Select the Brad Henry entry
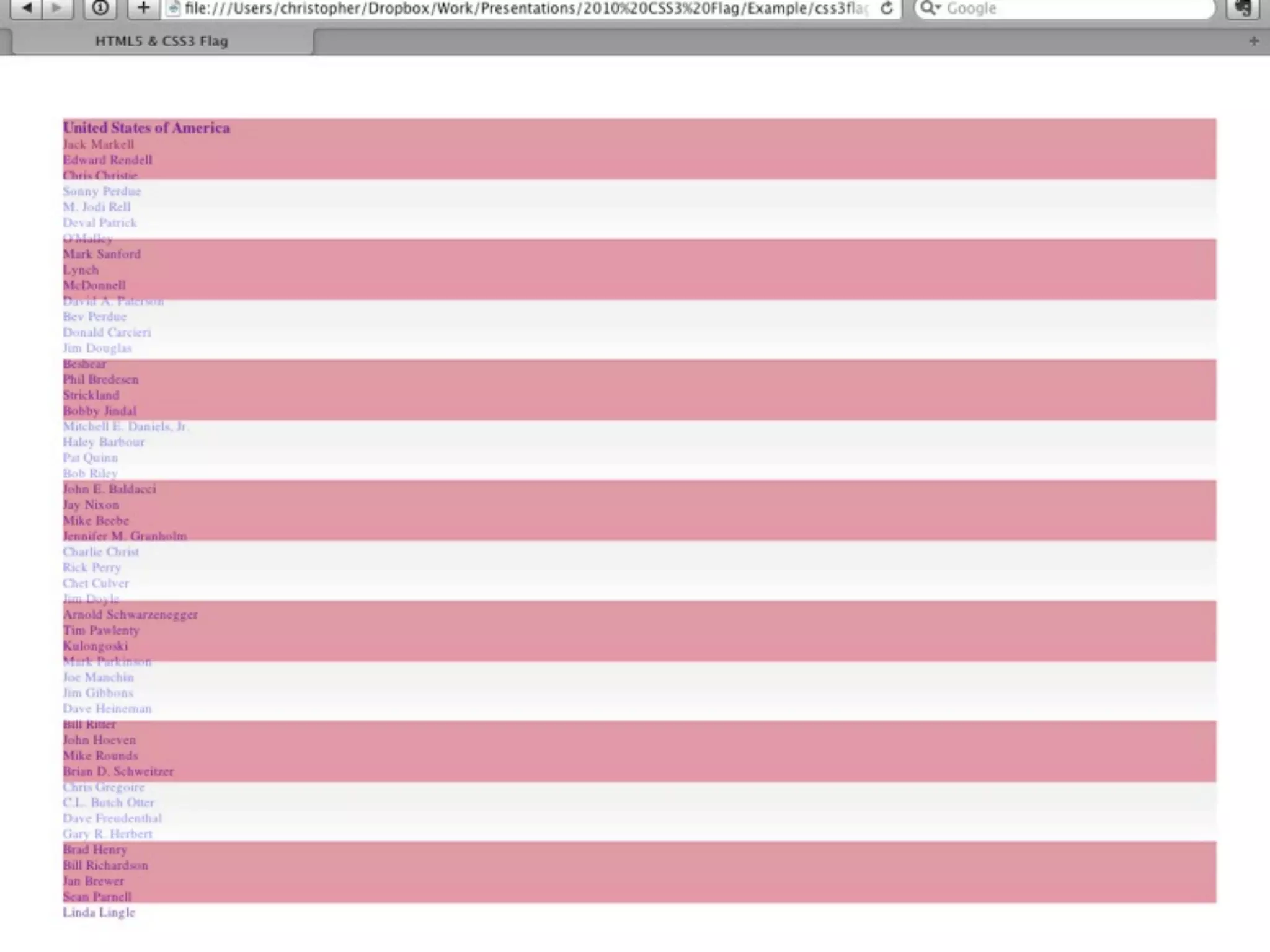This screenshot has height=952, width=1270. point(95,850)
